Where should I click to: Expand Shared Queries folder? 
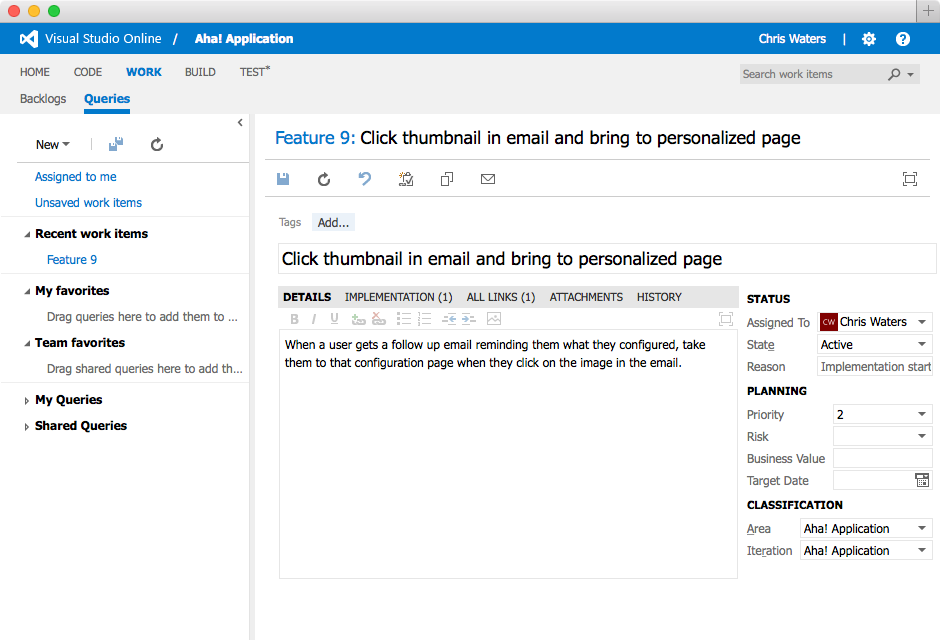pyautogui.click(x=26, y=426)
